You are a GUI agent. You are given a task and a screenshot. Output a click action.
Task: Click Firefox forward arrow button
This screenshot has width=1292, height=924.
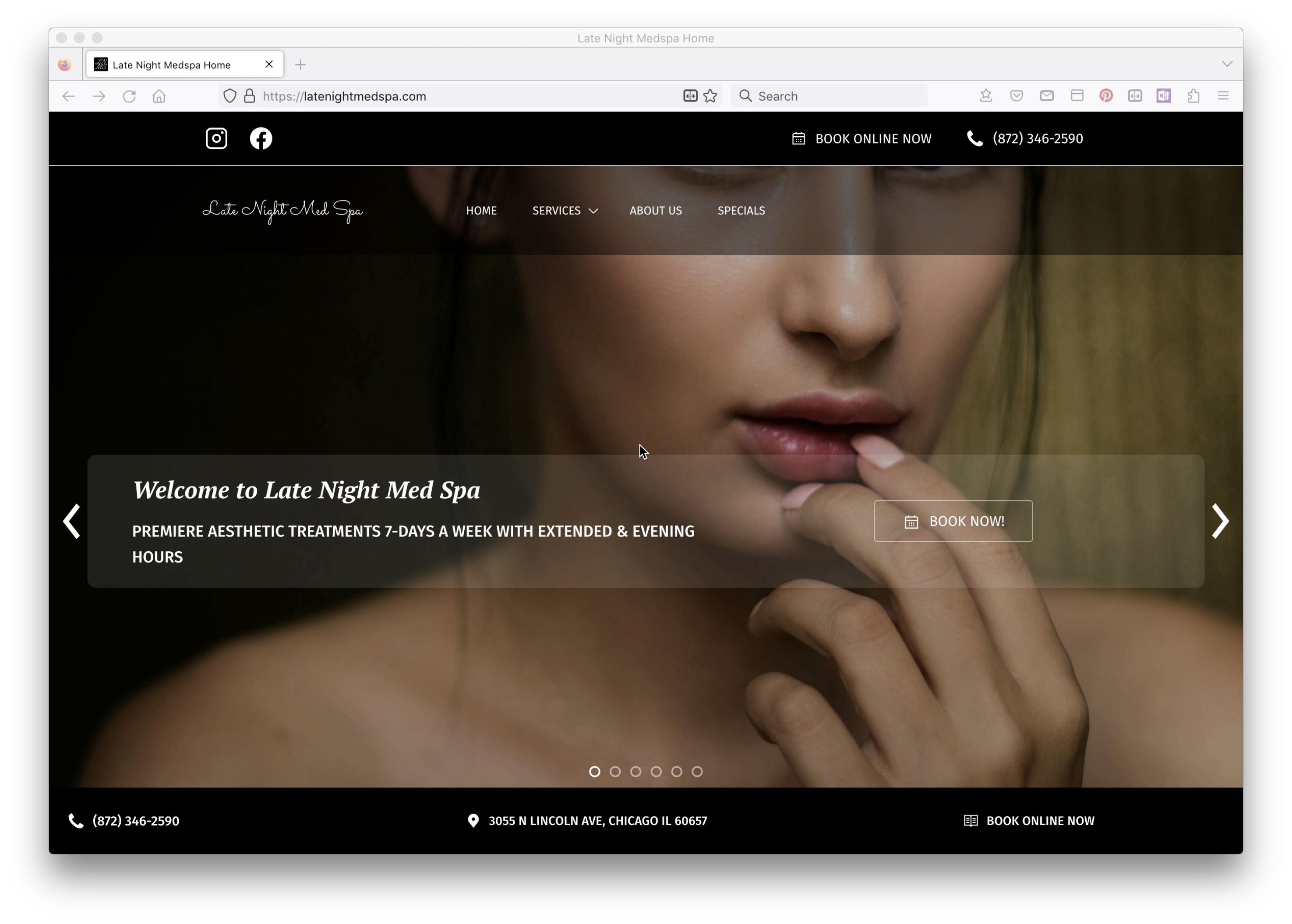click(x=99, y=96)
